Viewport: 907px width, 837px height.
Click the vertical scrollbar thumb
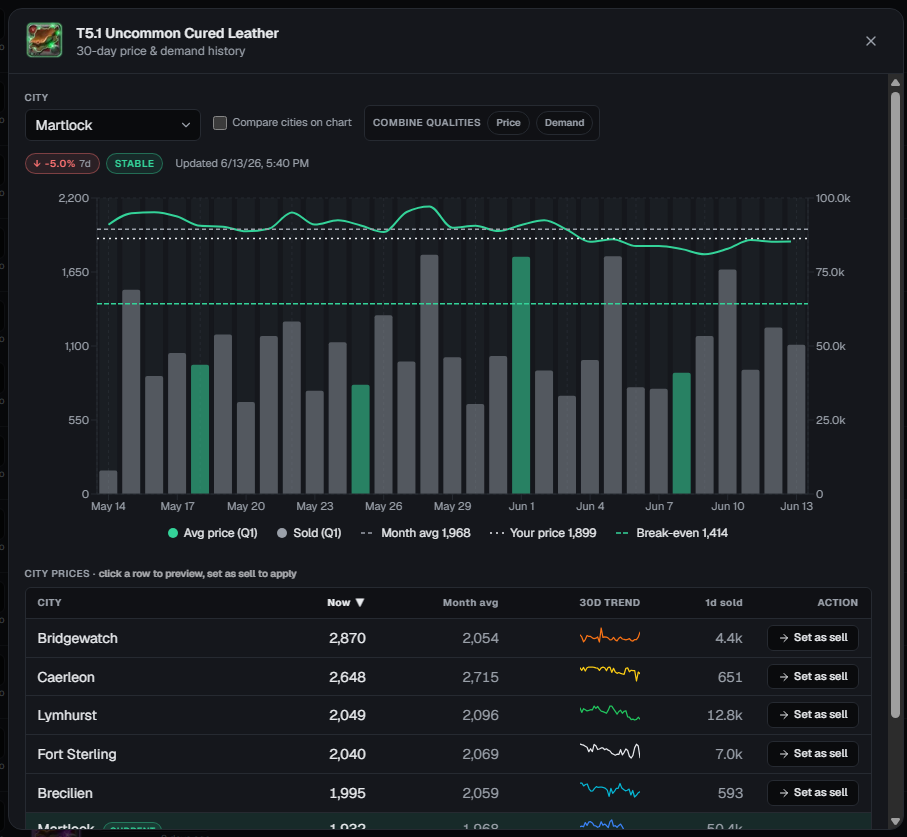(x=895, y=405)
